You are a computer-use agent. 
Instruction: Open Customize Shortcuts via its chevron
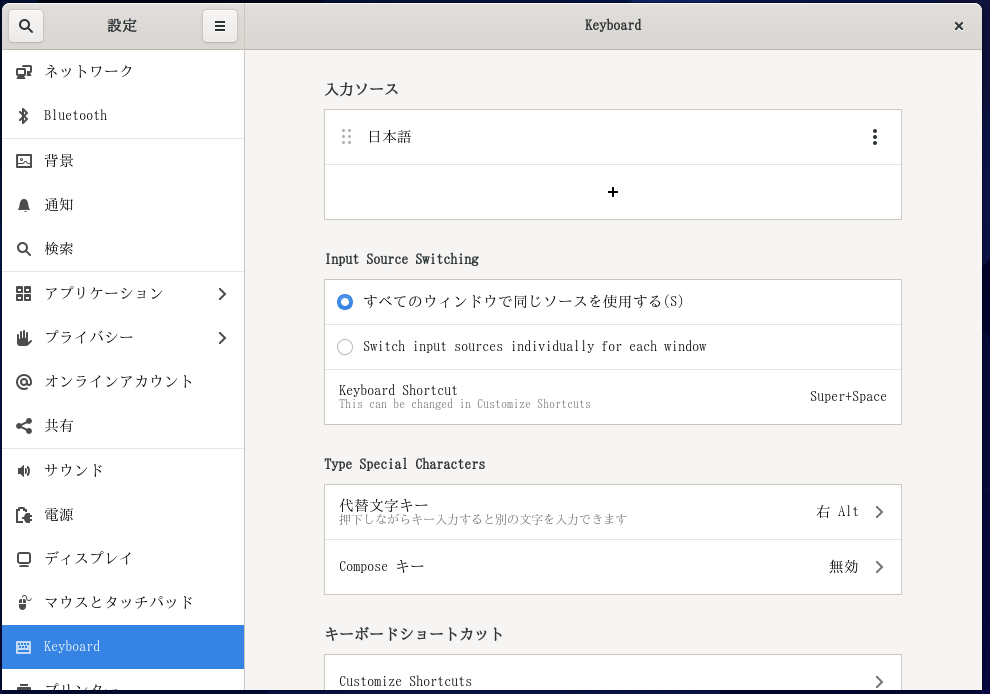(x=880, y=681)
